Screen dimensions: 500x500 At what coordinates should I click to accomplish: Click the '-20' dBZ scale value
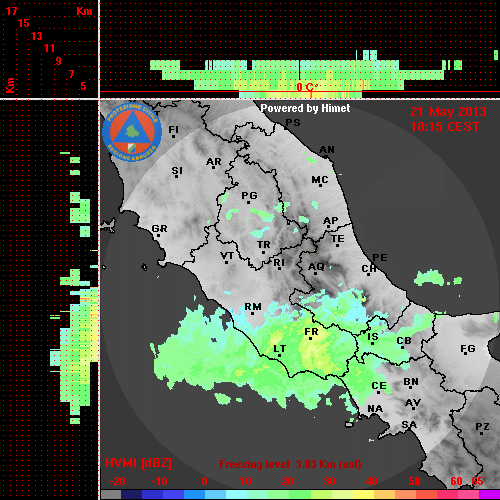(117, 481)
